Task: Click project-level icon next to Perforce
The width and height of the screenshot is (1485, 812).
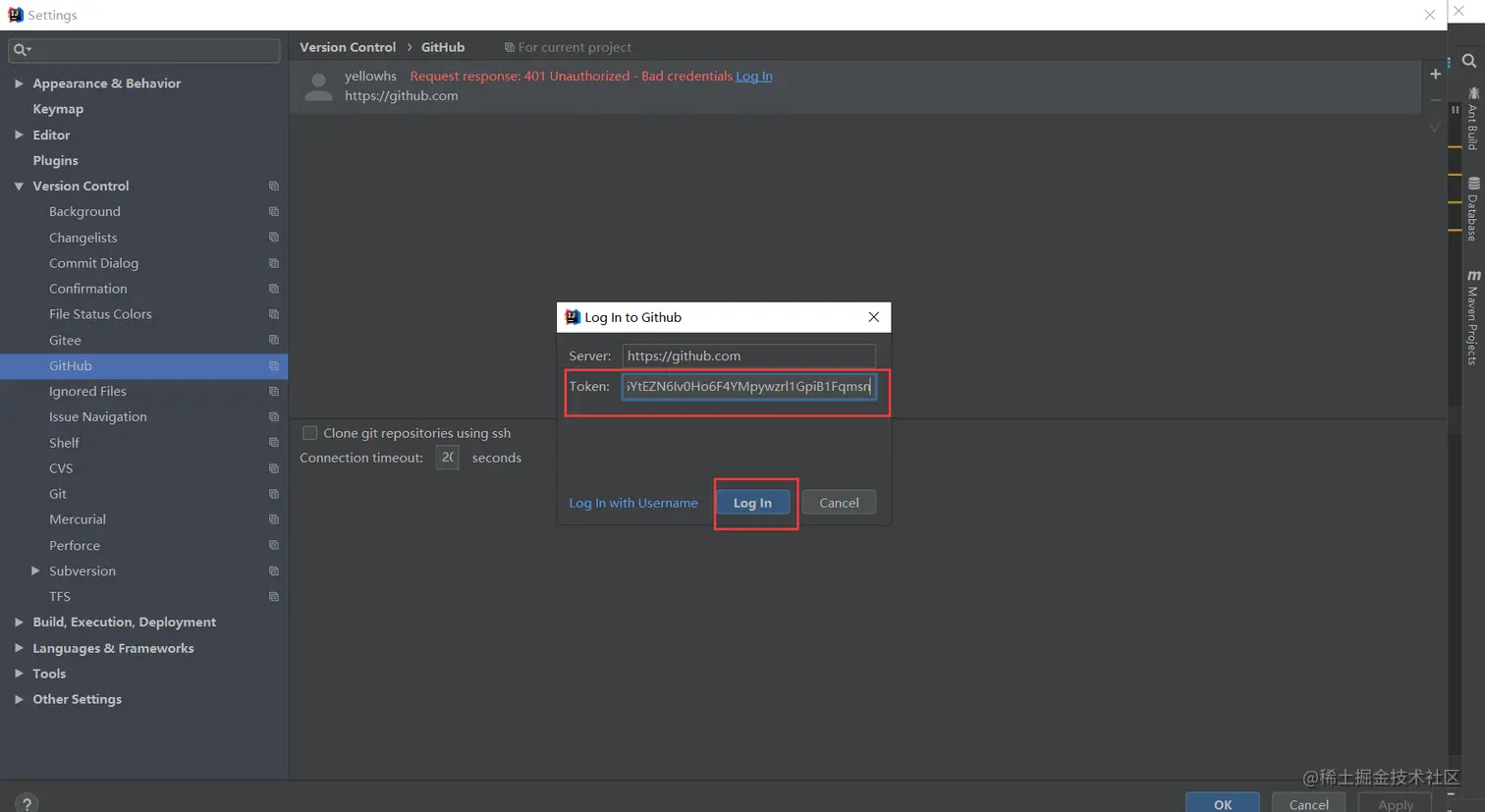Action: (274, 546)
